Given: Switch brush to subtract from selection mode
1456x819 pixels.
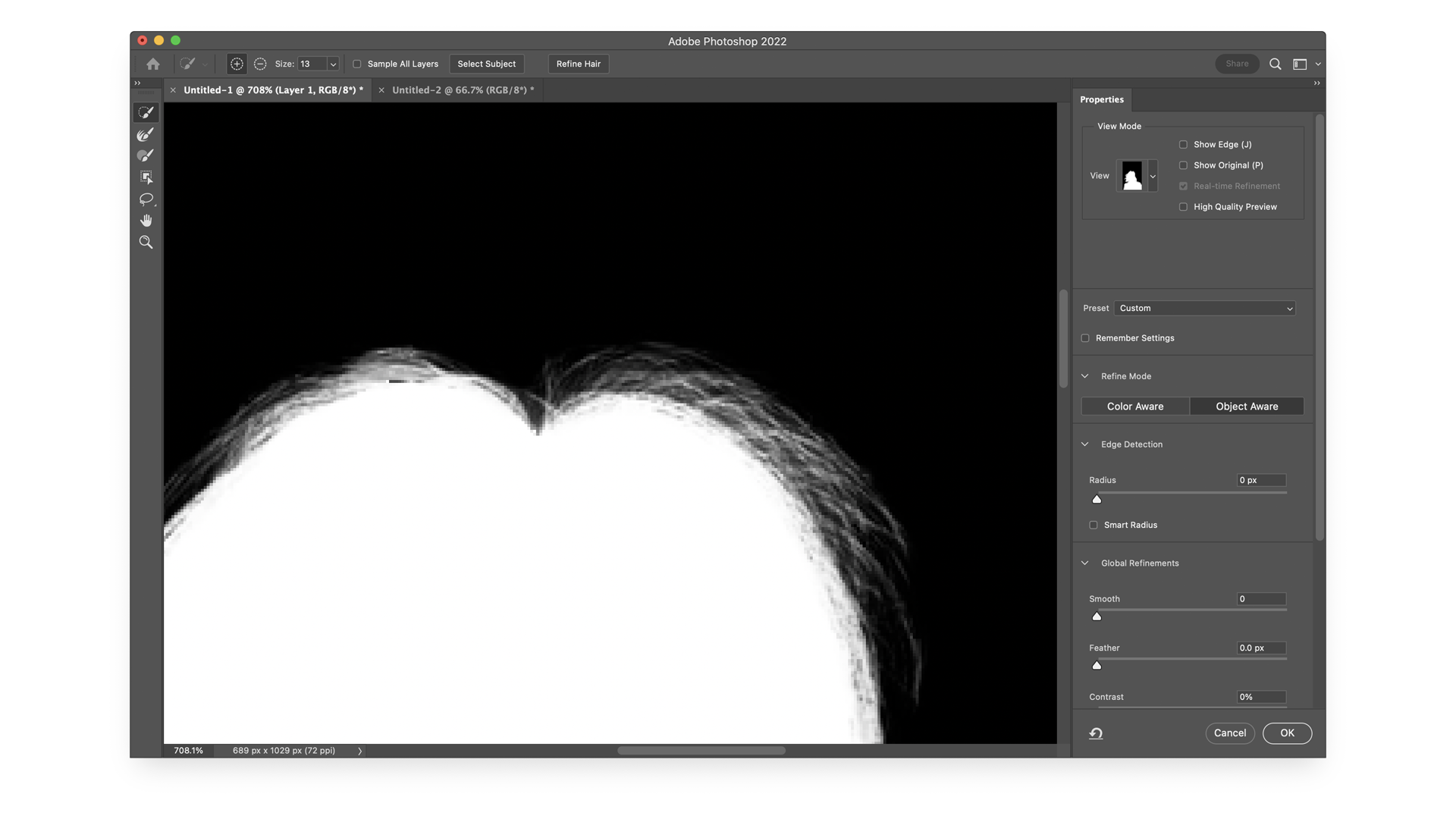Looking at the screenshot, I should pos(260,64).
